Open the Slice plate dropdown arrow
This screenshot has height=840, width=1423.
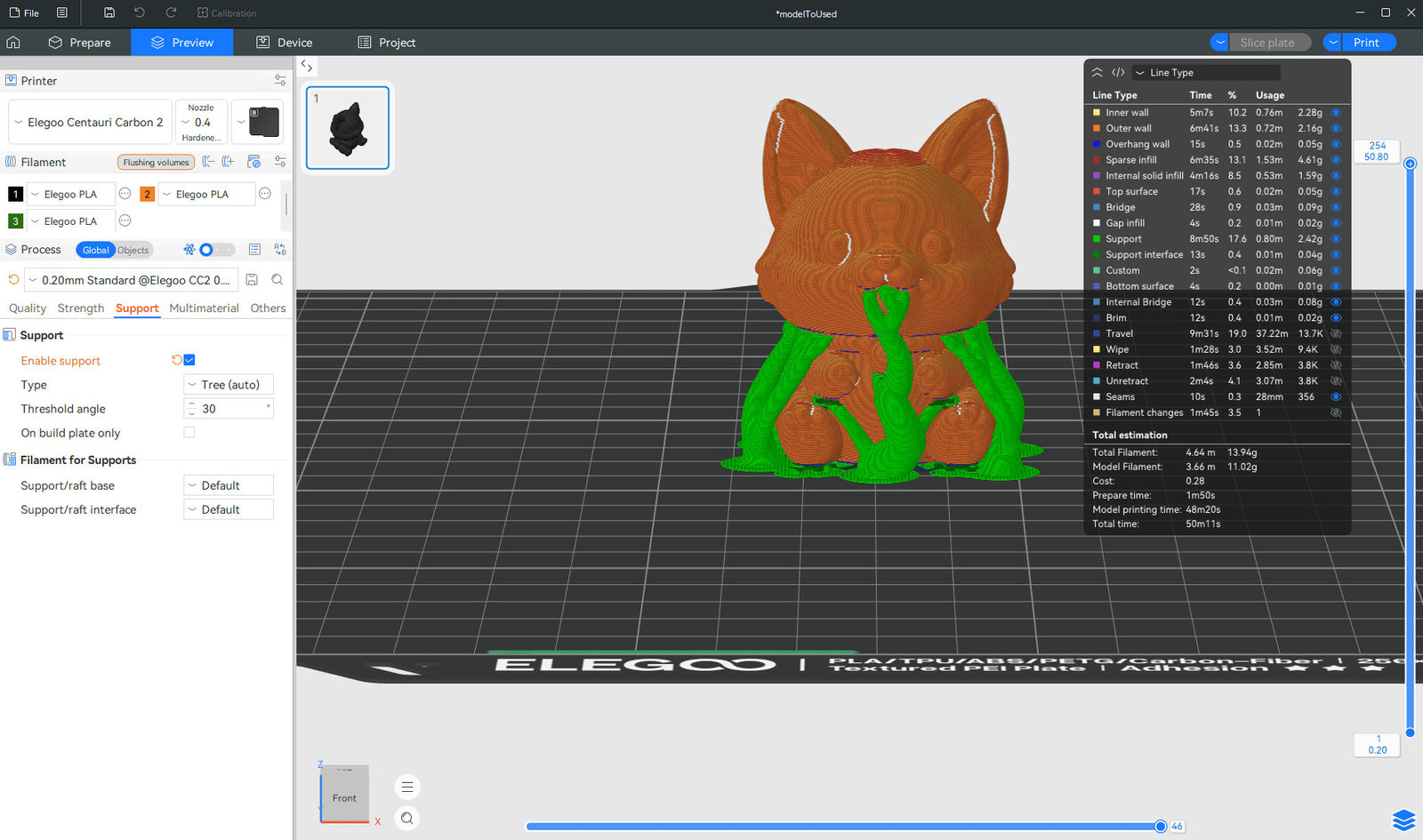pos(1221,43)
